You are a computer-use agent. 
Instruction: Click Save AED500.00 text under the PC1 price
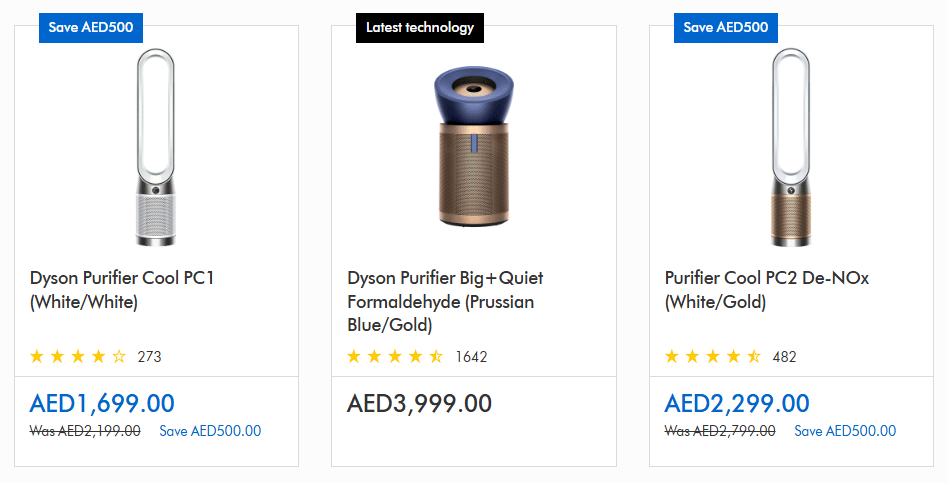pyautogui.click(x=210, y=431)
